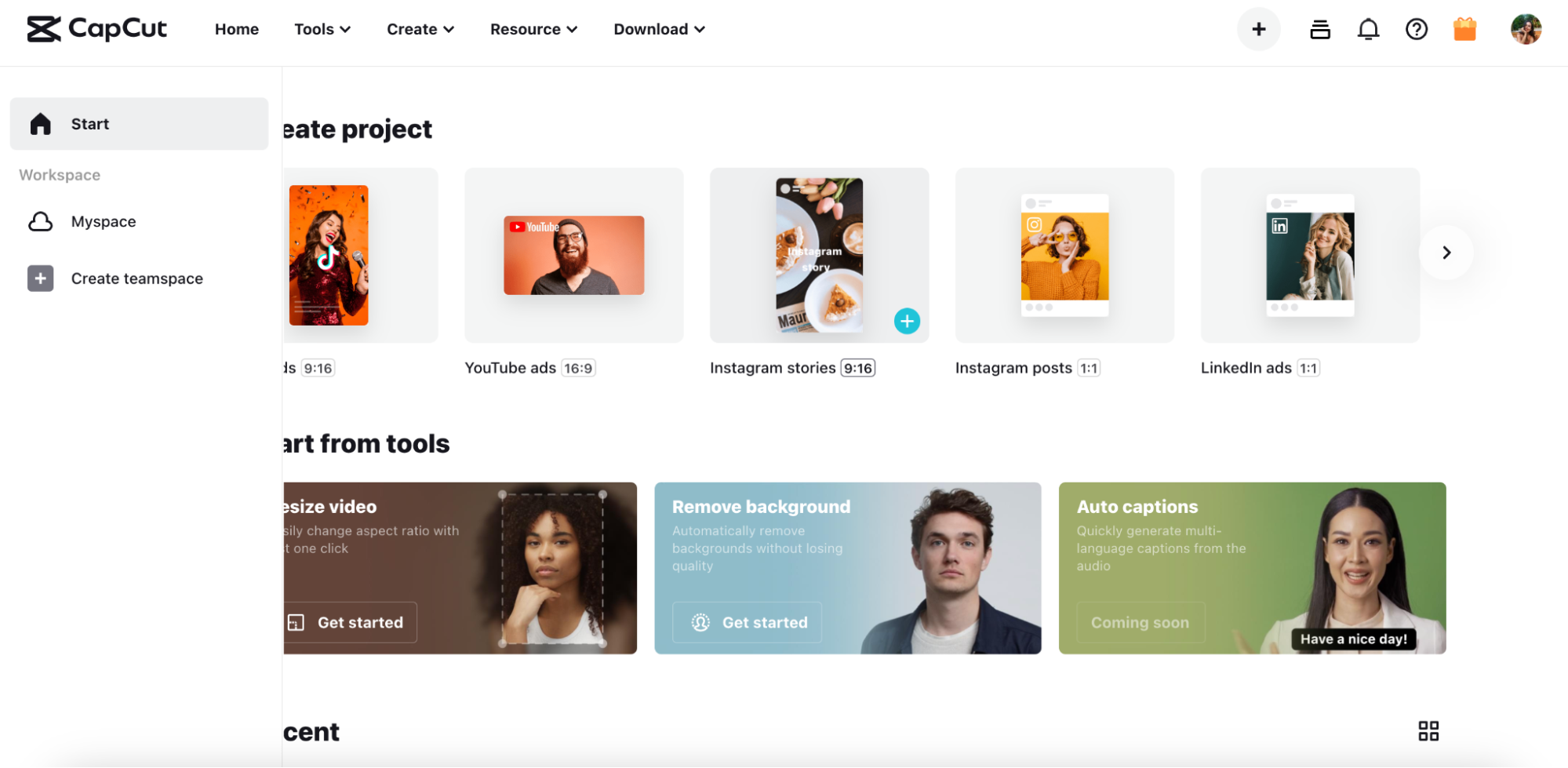1568x768 pixels.
Task: Open the user profile avatar
Action: click(1526, 29)
